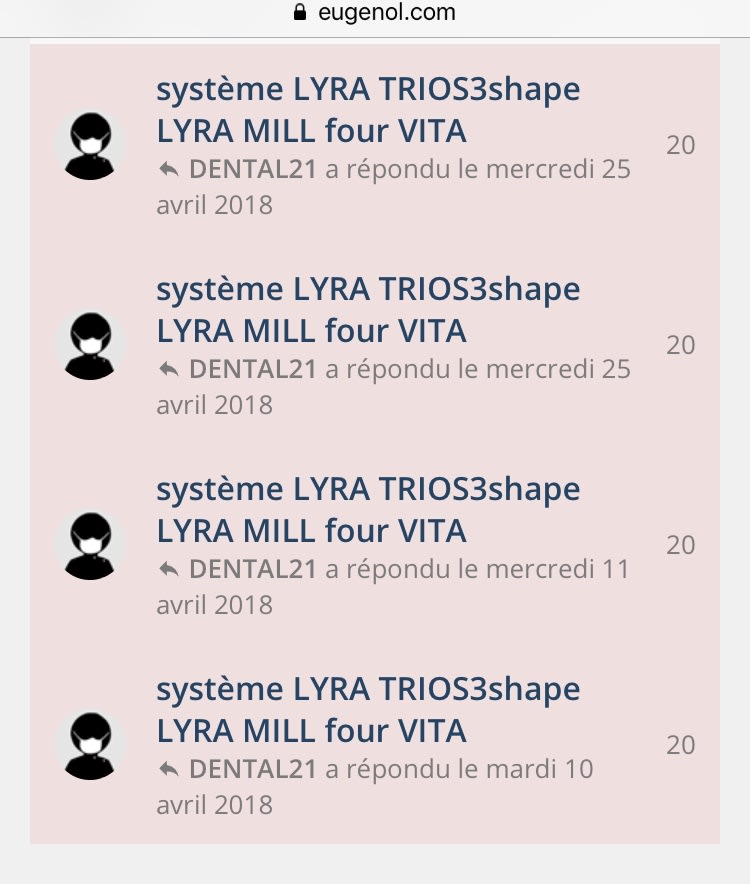Image resolution: width=750 pixels, height=884 pixels.
Task: Click the reply count 20 of the first thread
Action: tap(681, 145)
